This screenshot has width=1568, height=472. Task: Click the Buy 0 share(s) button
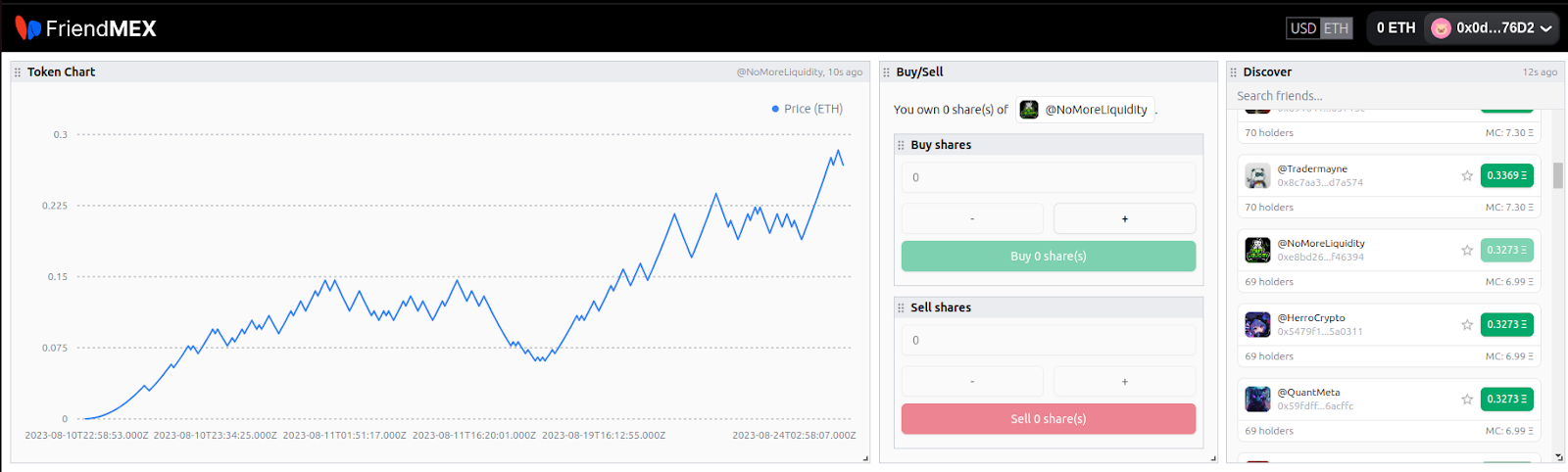1048,257
